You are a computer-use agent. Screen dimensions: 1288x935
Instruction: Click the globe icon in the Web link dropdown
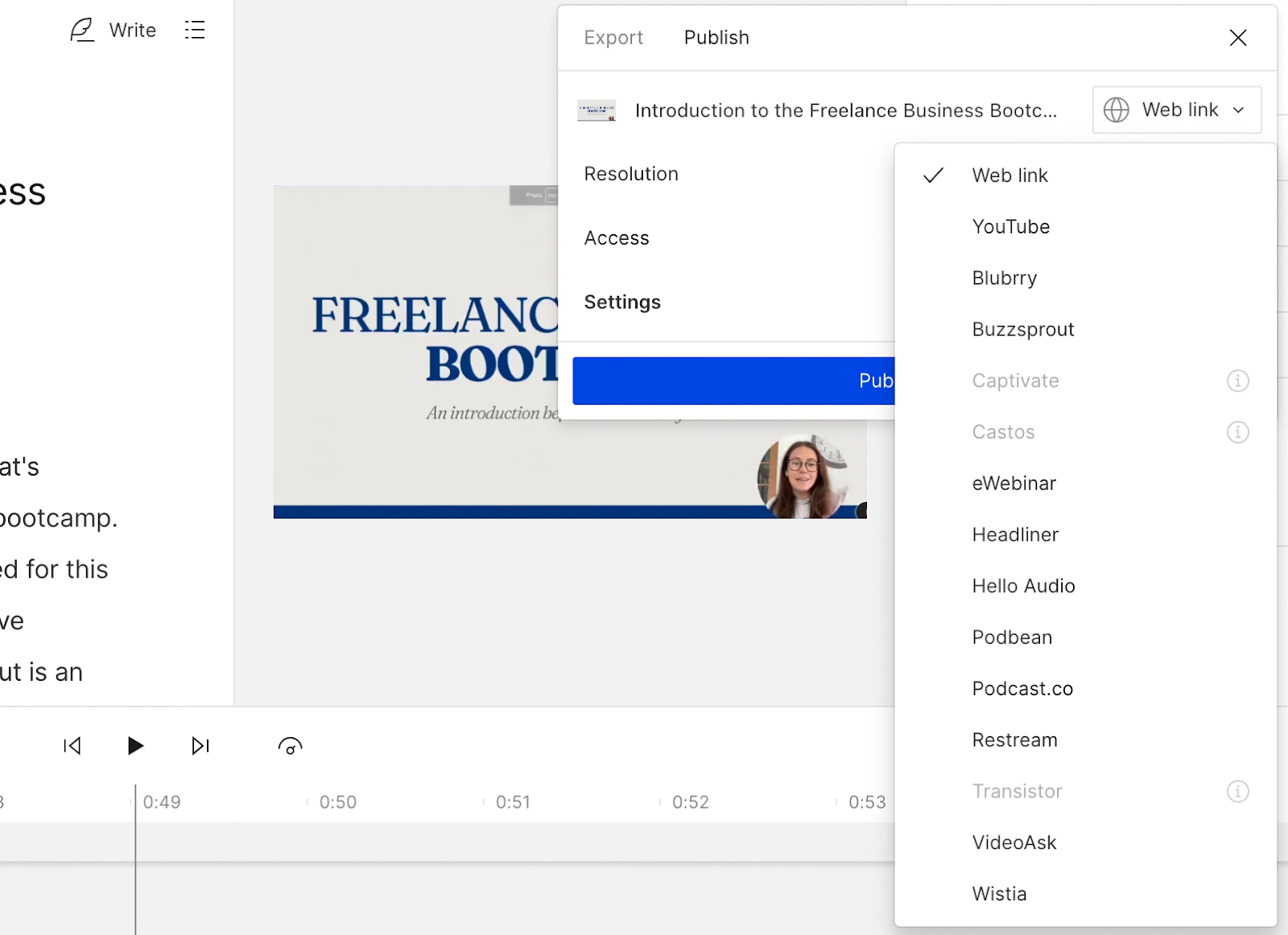[1116, 109]
